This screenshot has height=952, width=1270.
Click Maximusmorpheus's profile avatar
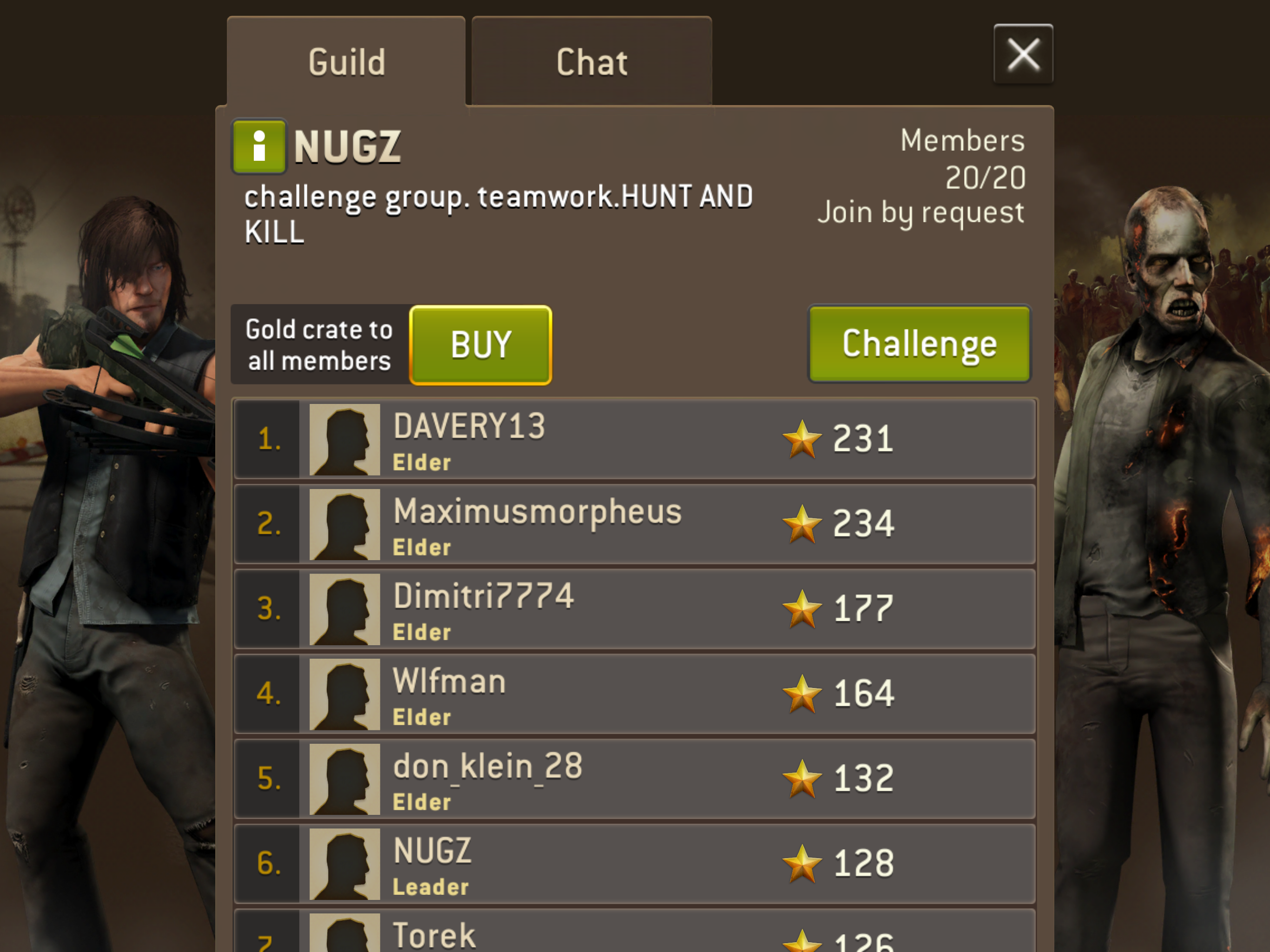tap(344, 524)
